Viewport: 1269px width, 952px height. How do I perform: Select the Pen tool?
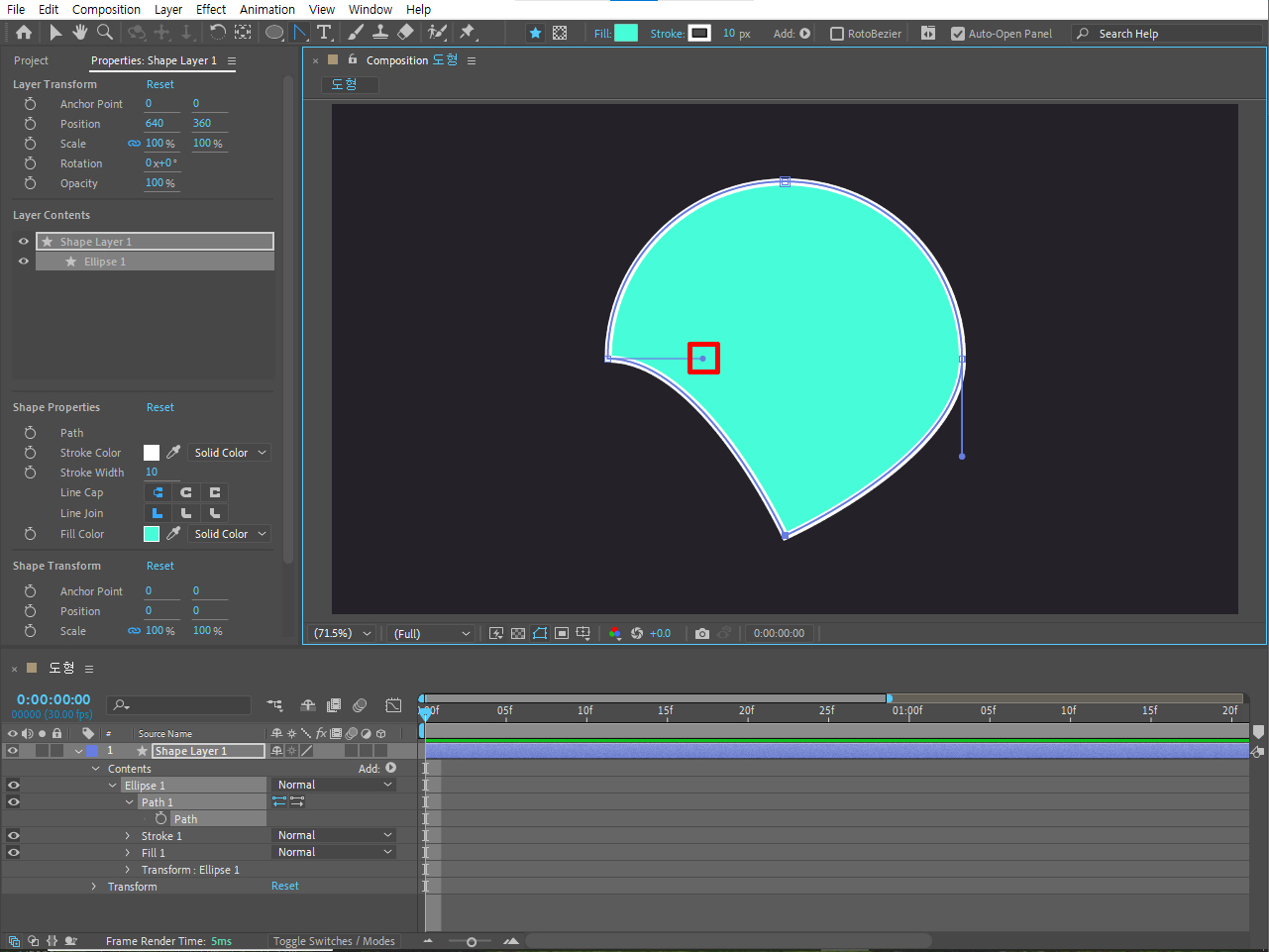click(300, 33)
